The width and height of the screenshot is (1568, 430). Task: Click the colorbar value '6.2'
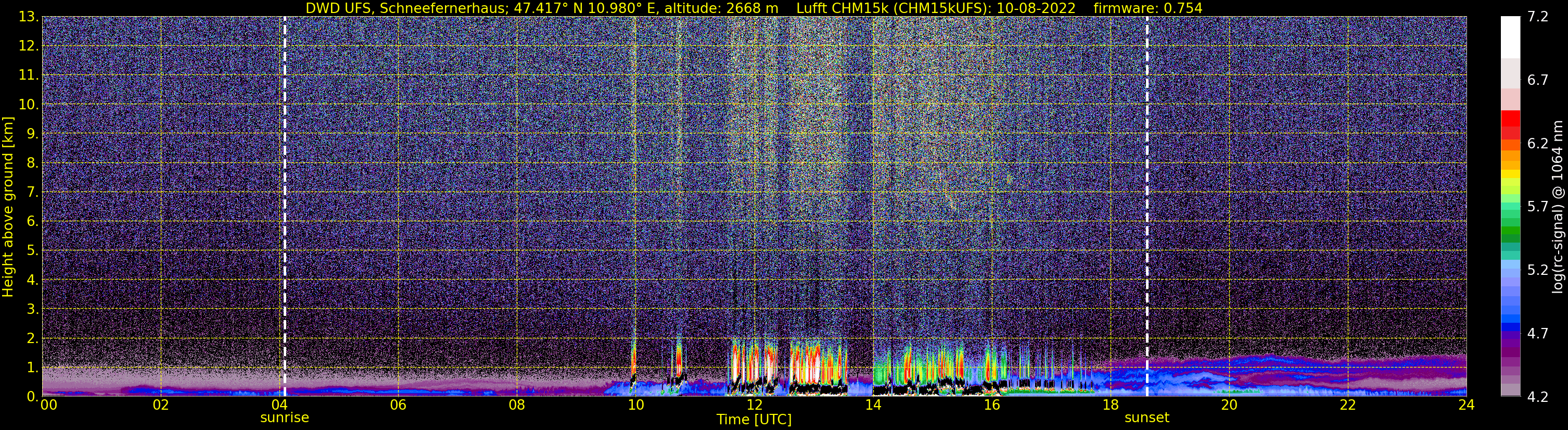coord(1538,144)
